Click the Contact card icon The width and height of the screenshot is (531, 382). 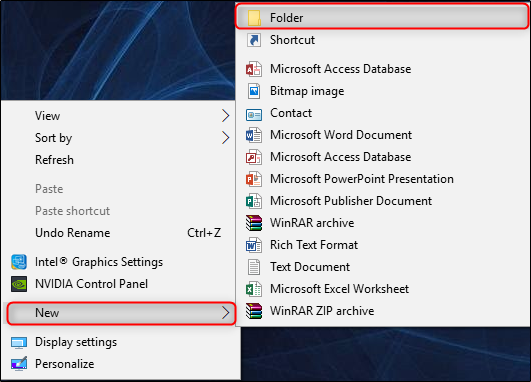(x=254, y=115)
